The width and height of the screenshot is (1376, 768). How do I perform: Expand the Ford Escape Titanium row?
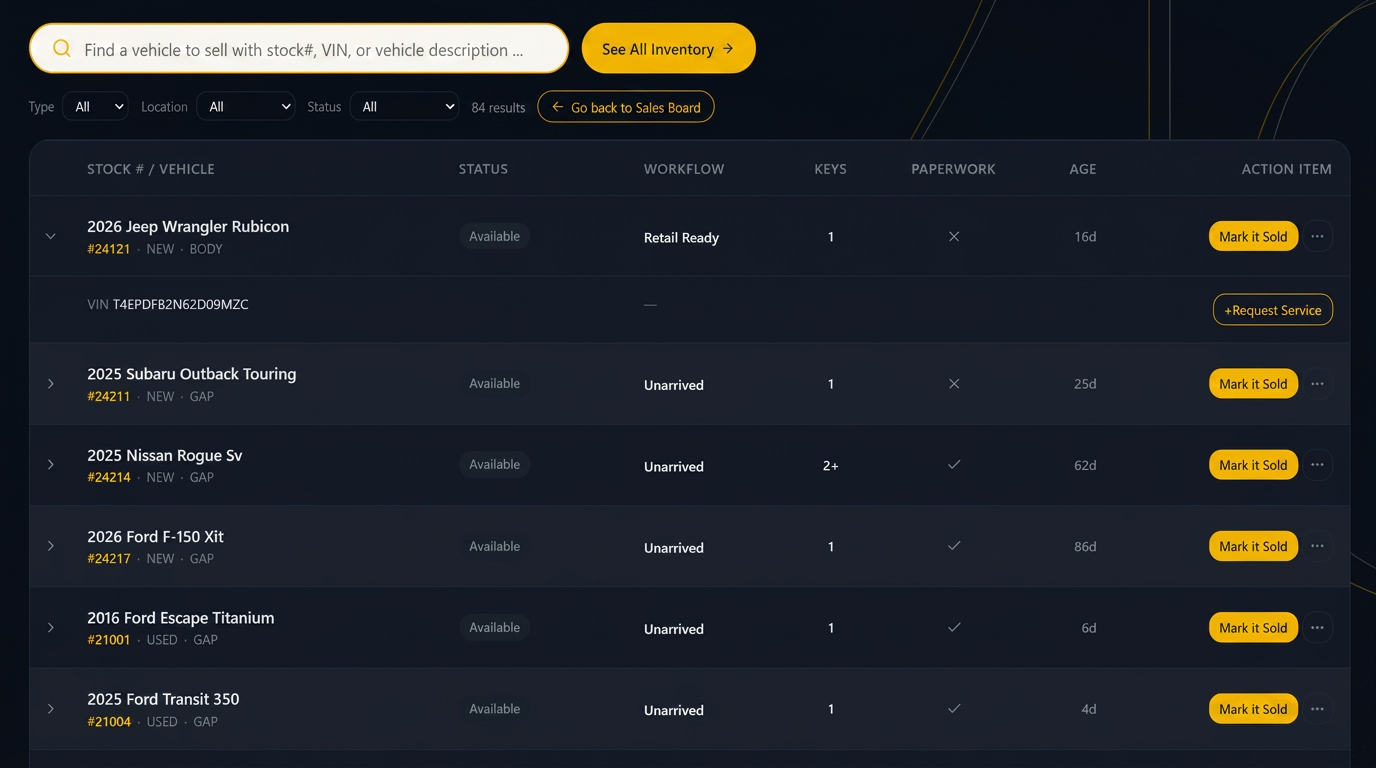tap(51, 628)
